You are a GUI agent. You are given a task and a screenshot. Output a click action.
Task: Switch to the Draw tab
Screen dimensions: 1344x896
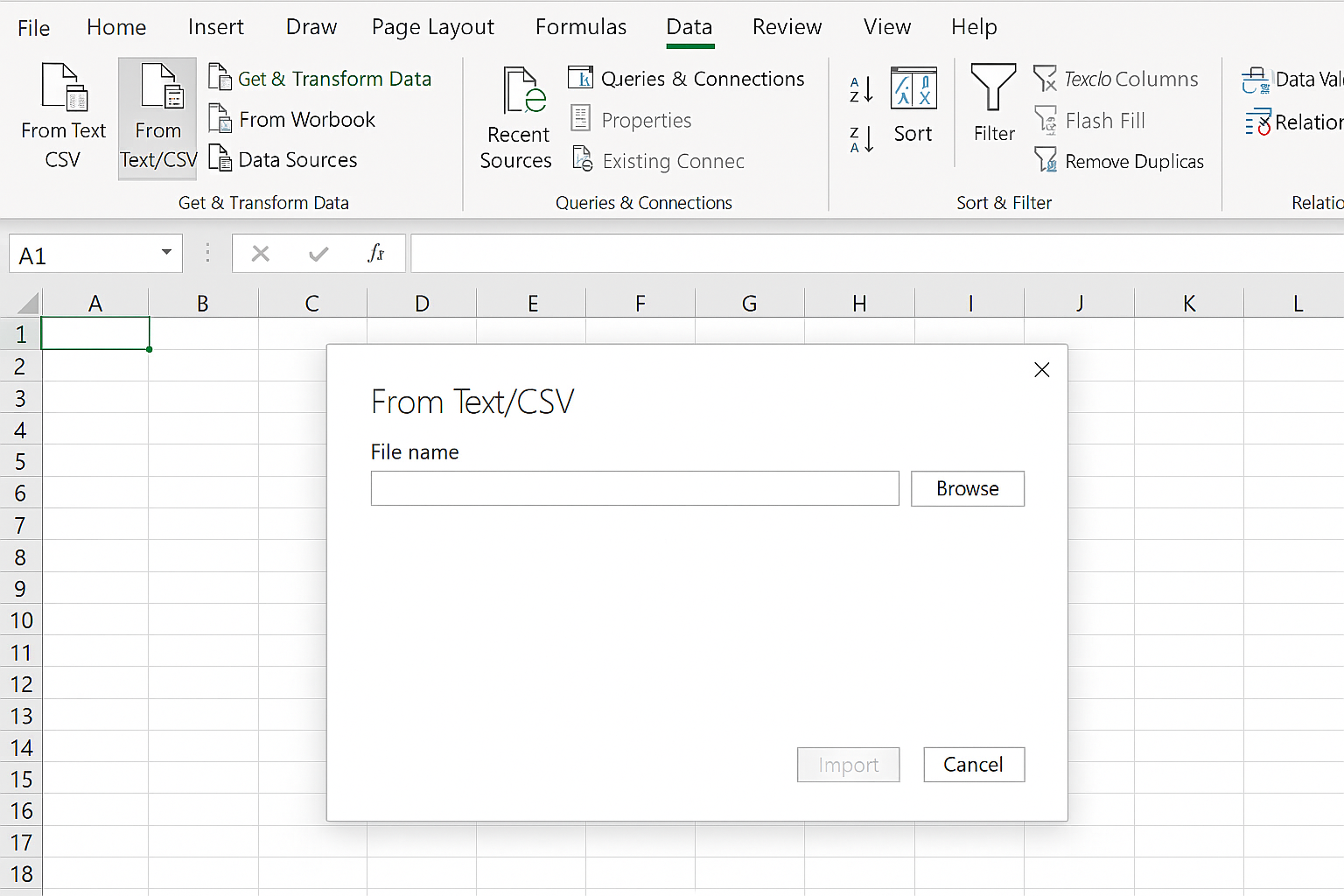[311, 27]
